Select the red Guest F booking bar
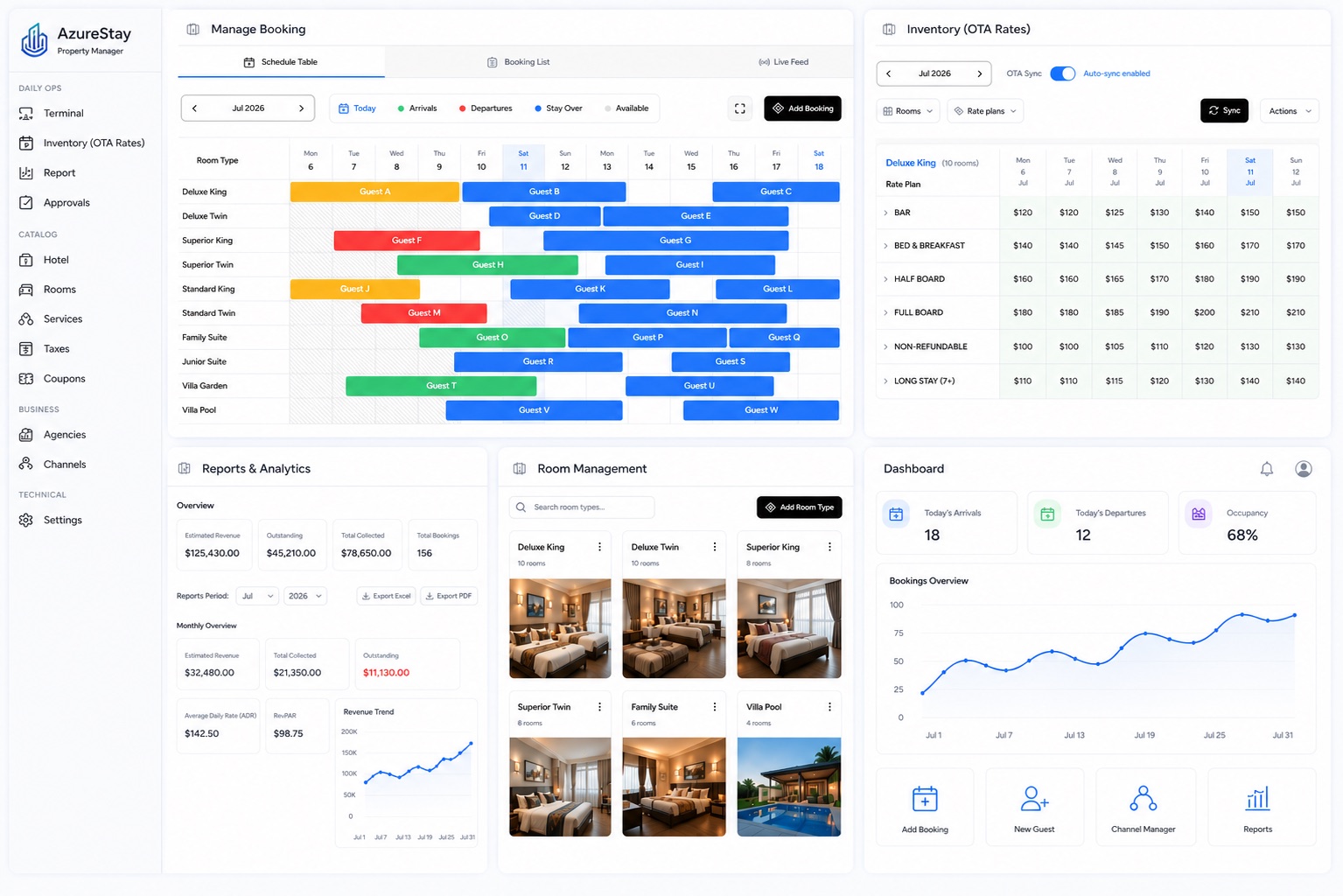 pyautogui.click(x=406, y=241)
